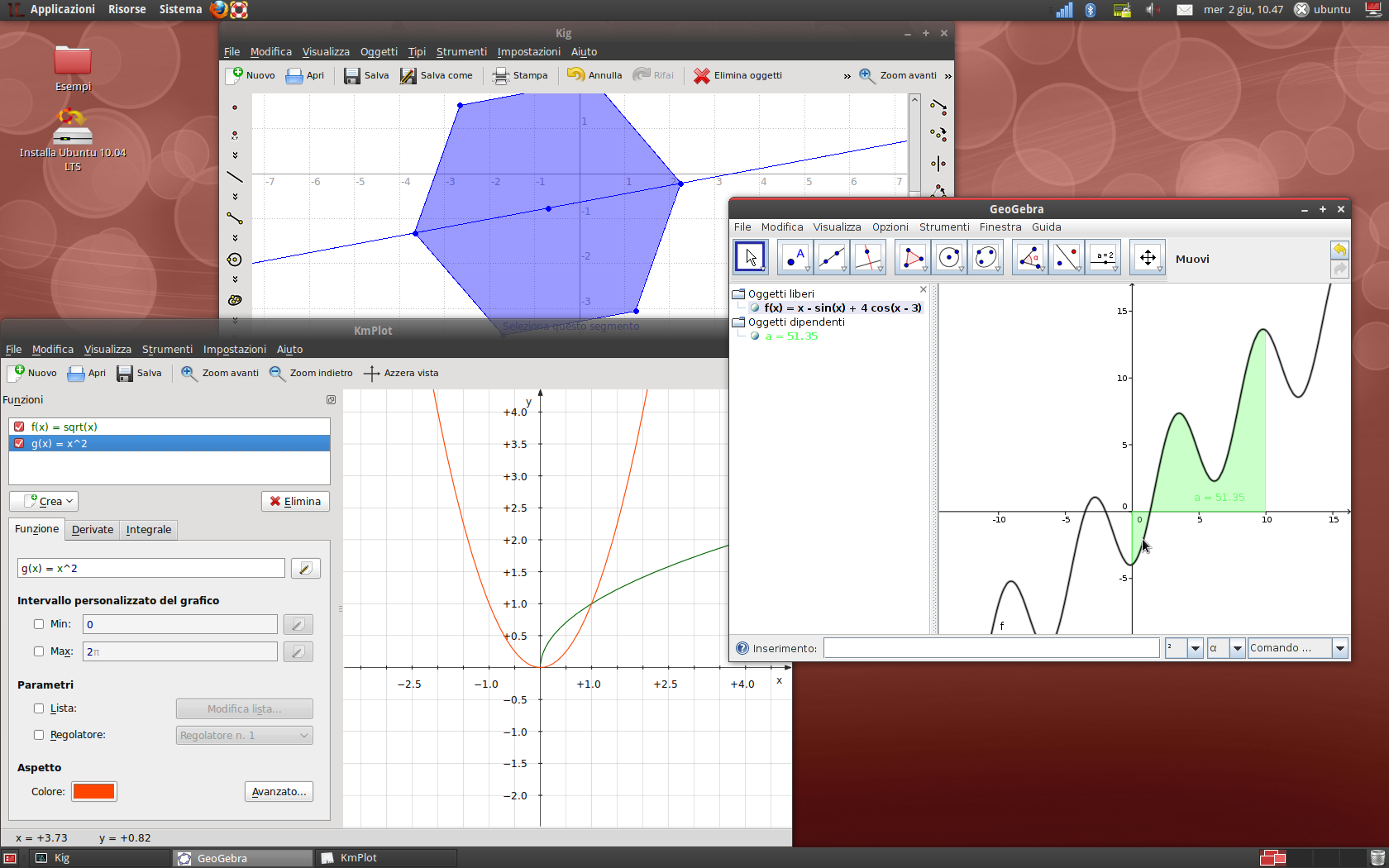Switch to Kig from bottom taskbar

99,858
